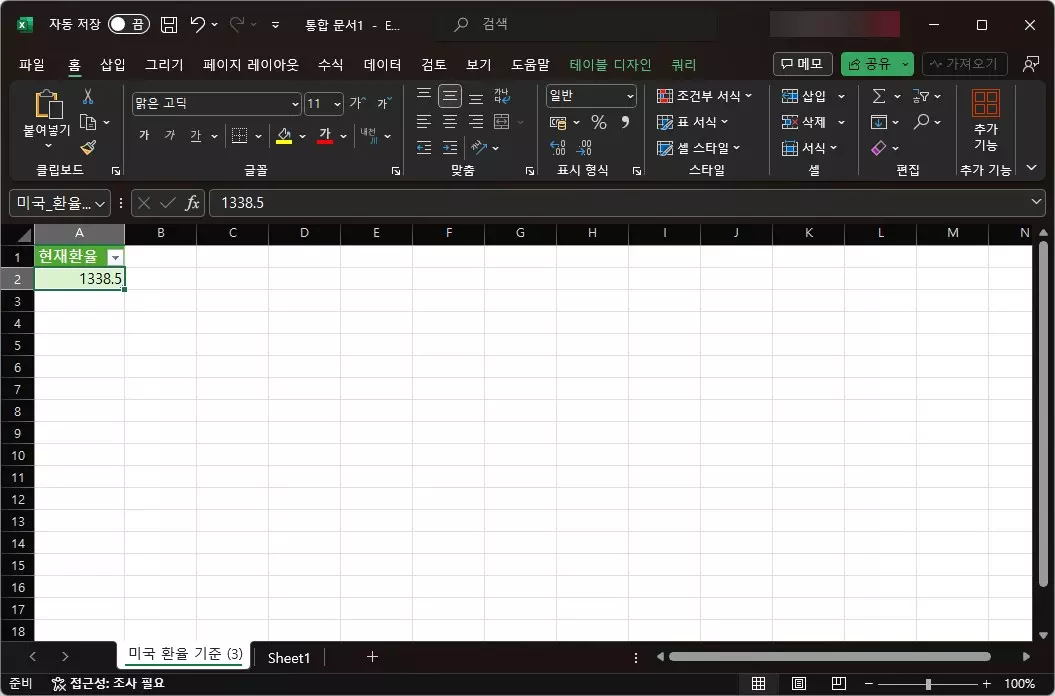Open the 데이터 ribbon tab
The width and height of the screenshot is (1055, 696).
tap(382, 65)
